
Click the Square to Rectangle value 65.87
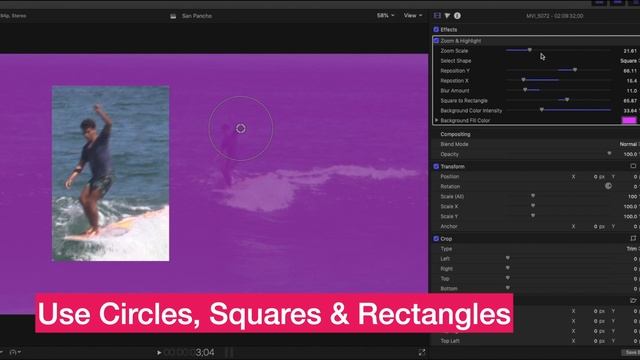tap(630, 101)
